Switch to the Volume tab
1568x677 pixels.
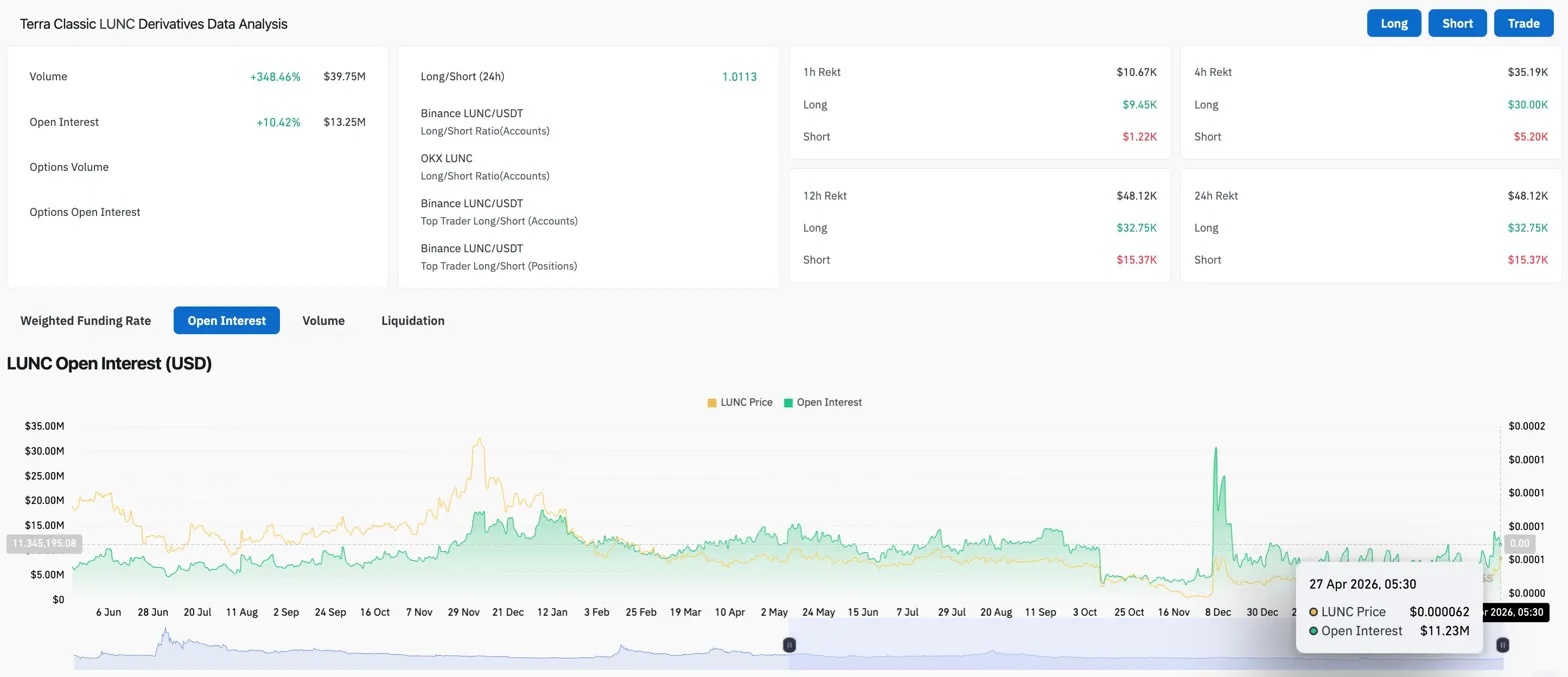tap(323, 321)
